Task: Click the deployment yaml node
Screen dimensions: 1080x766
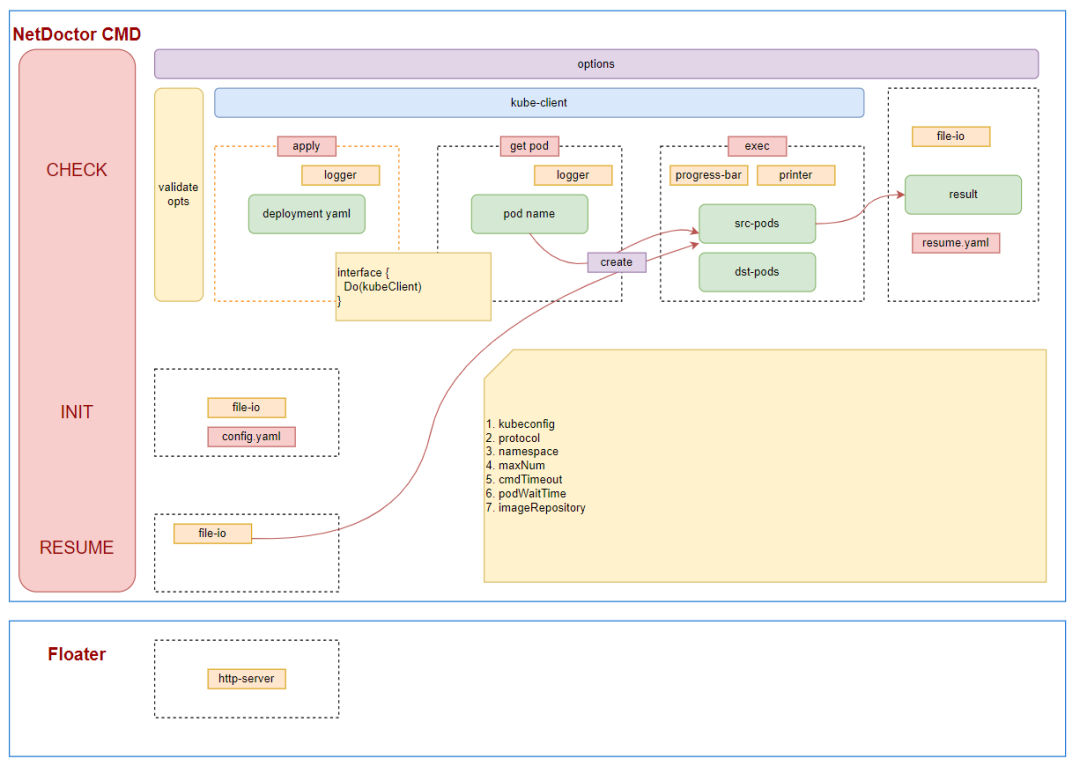Action: click(x=306, y=214)
